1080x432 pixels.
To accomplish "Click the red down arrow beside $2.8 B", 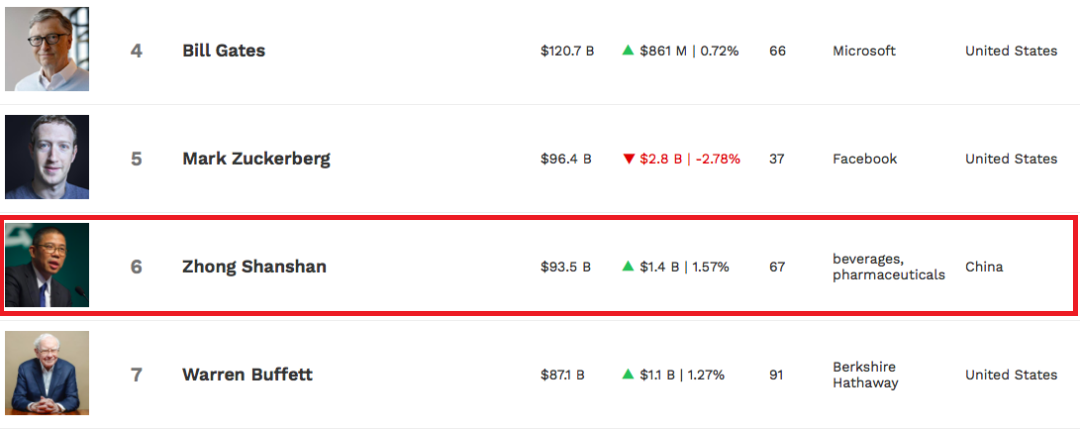I will click(x=627, y=159).
